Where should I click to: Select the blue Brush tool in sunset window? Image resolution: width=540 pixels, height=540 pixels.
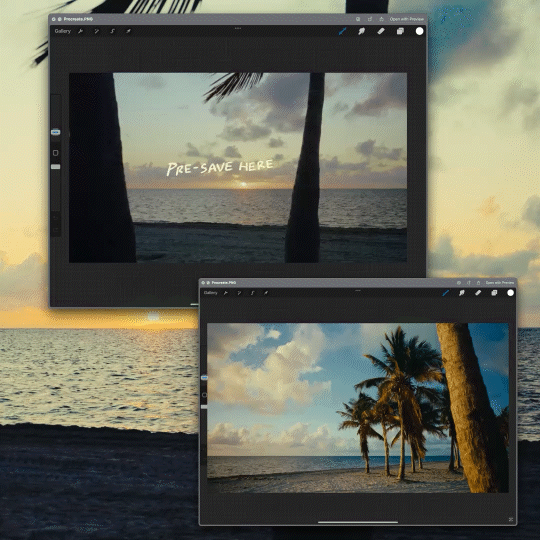(342, 31)
